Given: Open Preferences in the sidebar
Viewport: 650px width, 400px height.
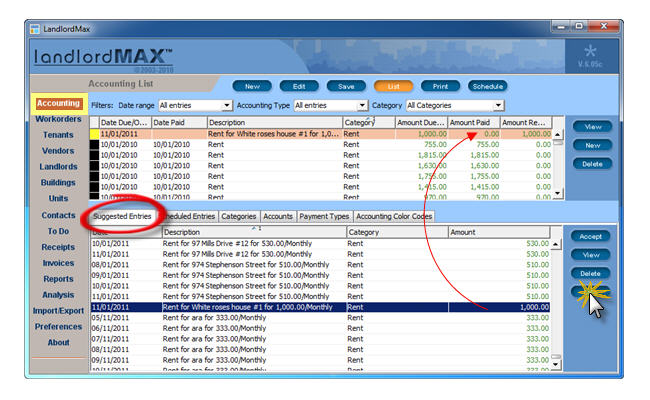Looking at the screenshot, I should coord(58,327).
